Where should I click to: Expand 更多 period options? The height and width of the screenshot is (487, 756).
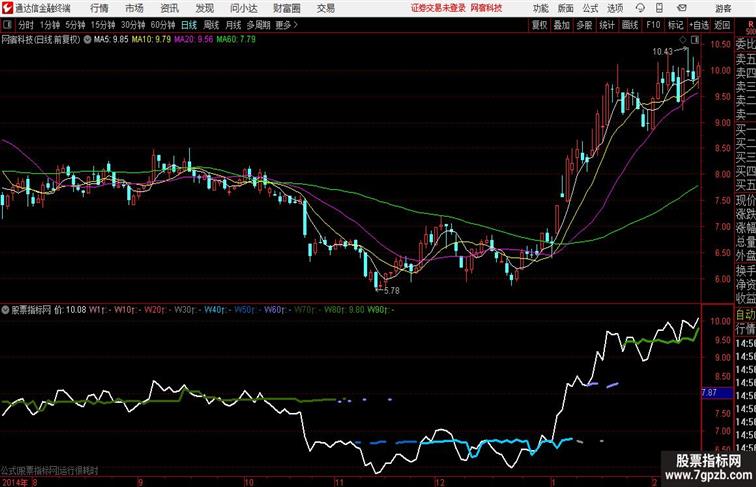(286, 25)
